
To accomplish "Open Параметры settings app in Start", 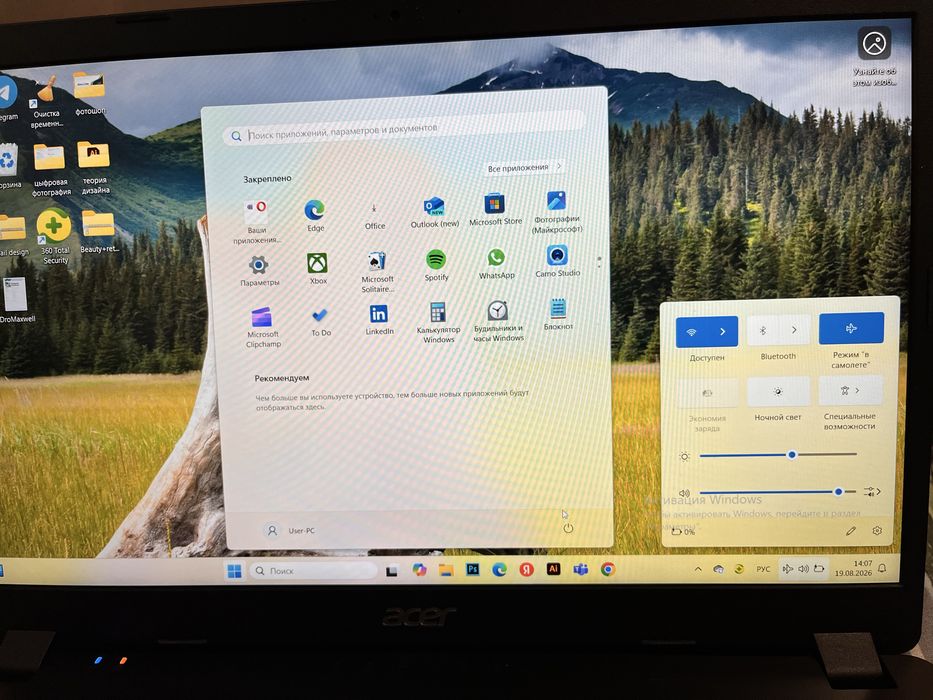I will 259,270.
